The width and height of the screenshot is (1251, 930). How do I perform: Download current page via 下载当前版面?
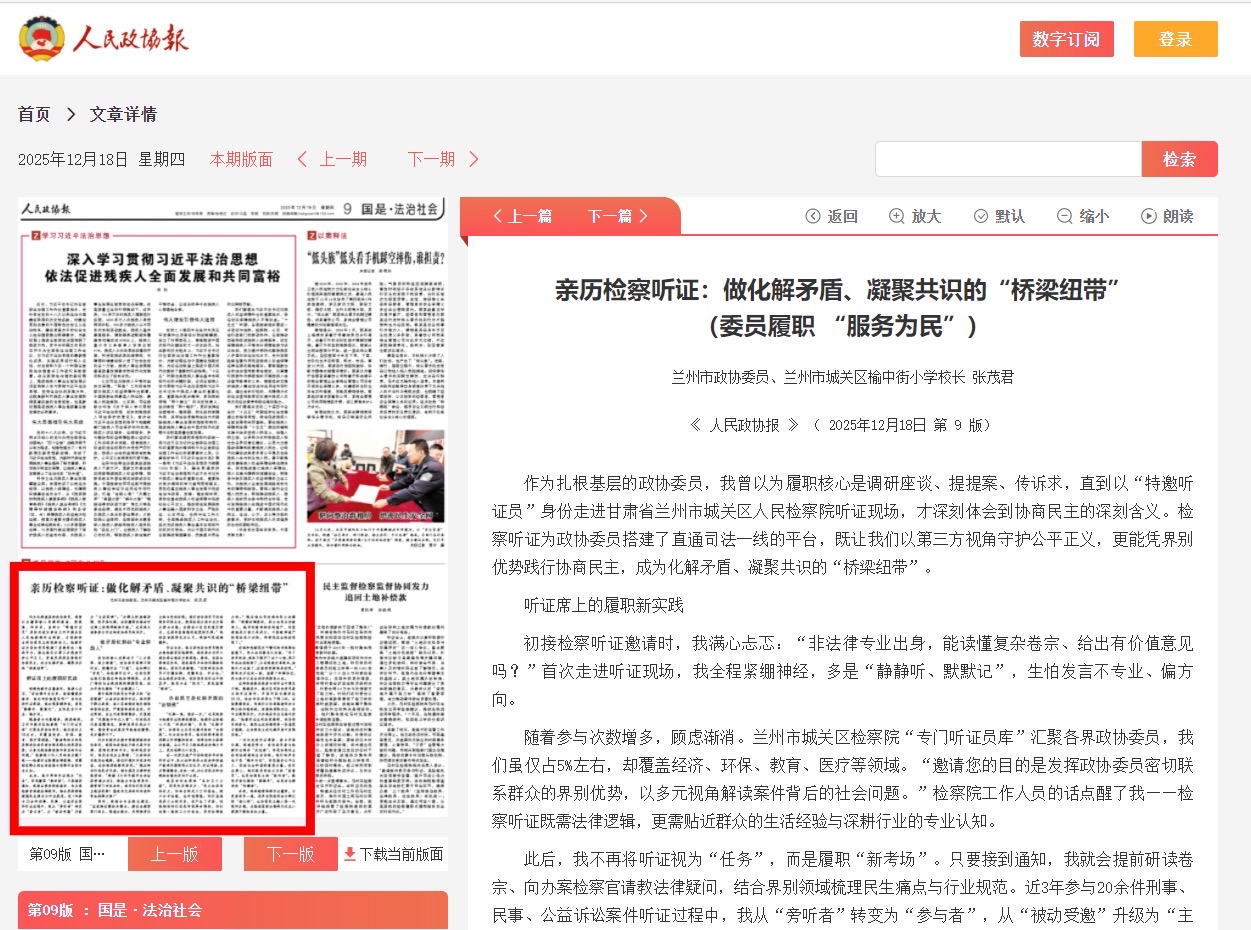[x=393, y=854]
